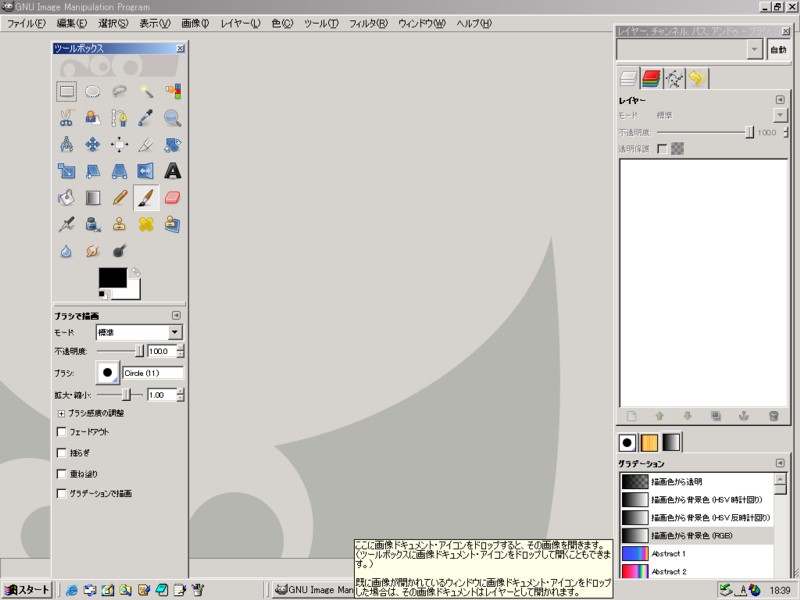Image resolution: width=800 pixels, height=600 pixels.
Task: Open the グラデーション panel configuration menu button
Action: 780,463
